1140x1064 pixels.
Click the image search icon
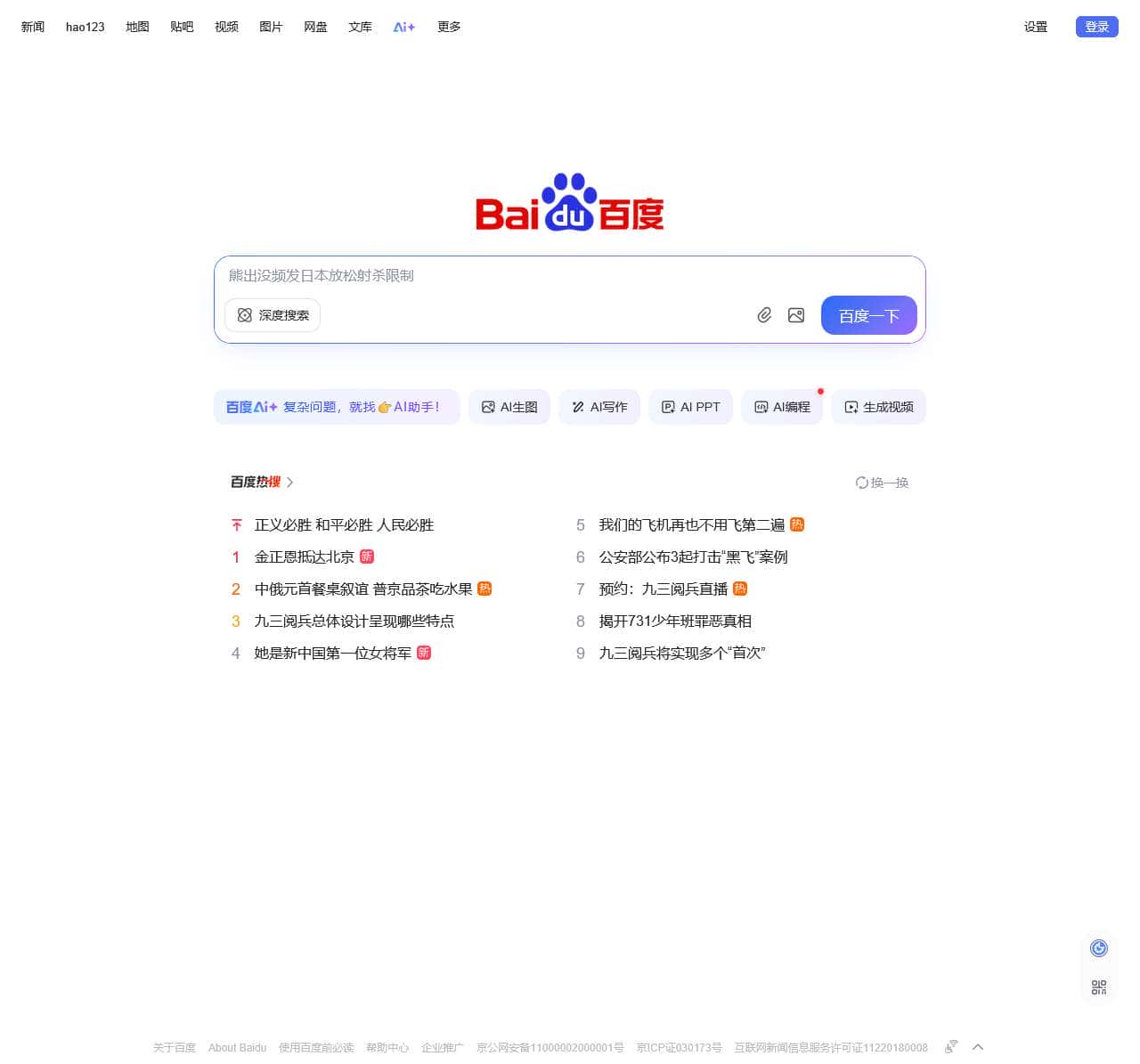click(x=796, y=315)
